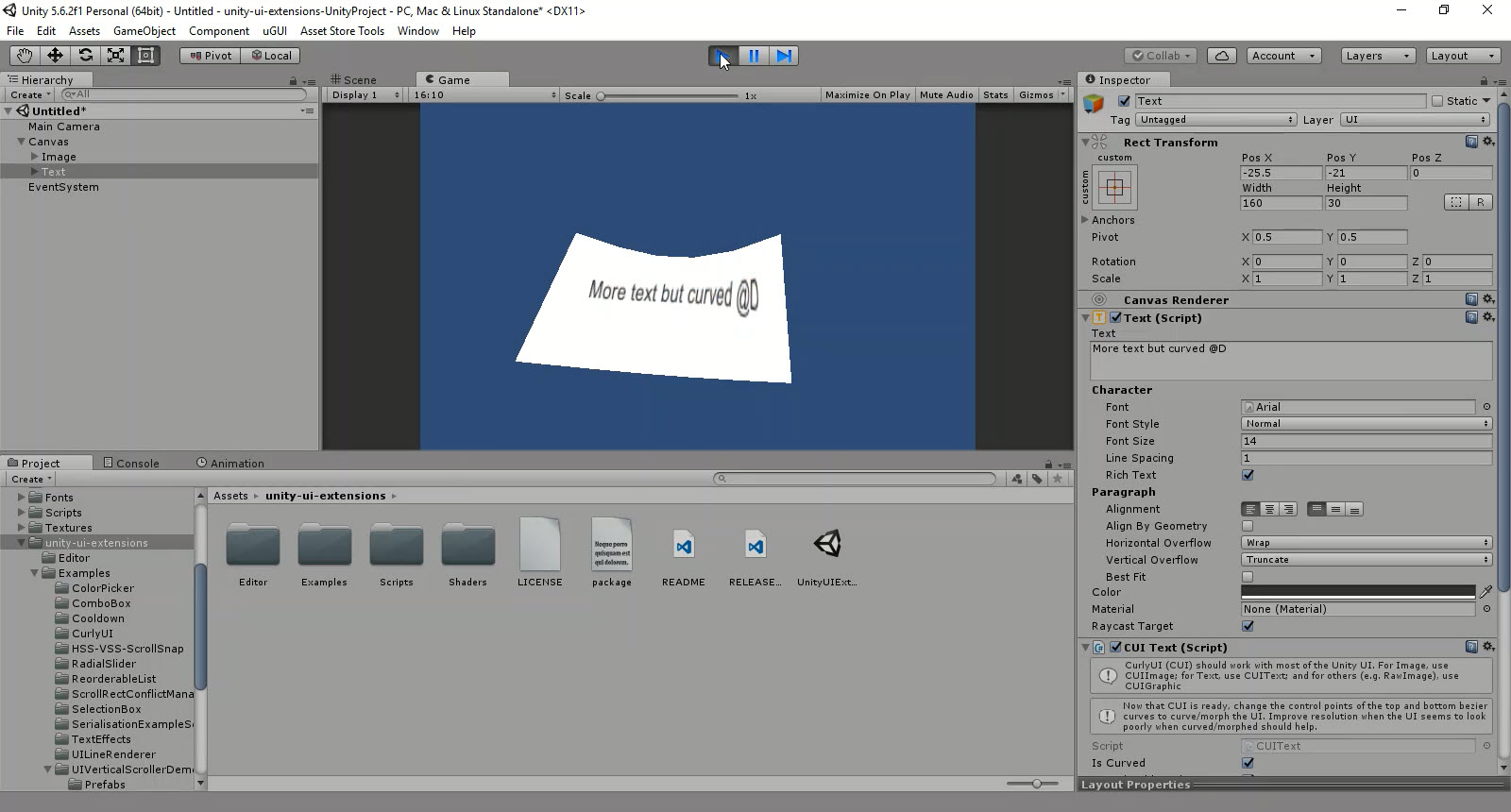The height and width of the screenshot is (812, 1511).
Task: Switch to the Animation tab
Action: tap(230, 464)
